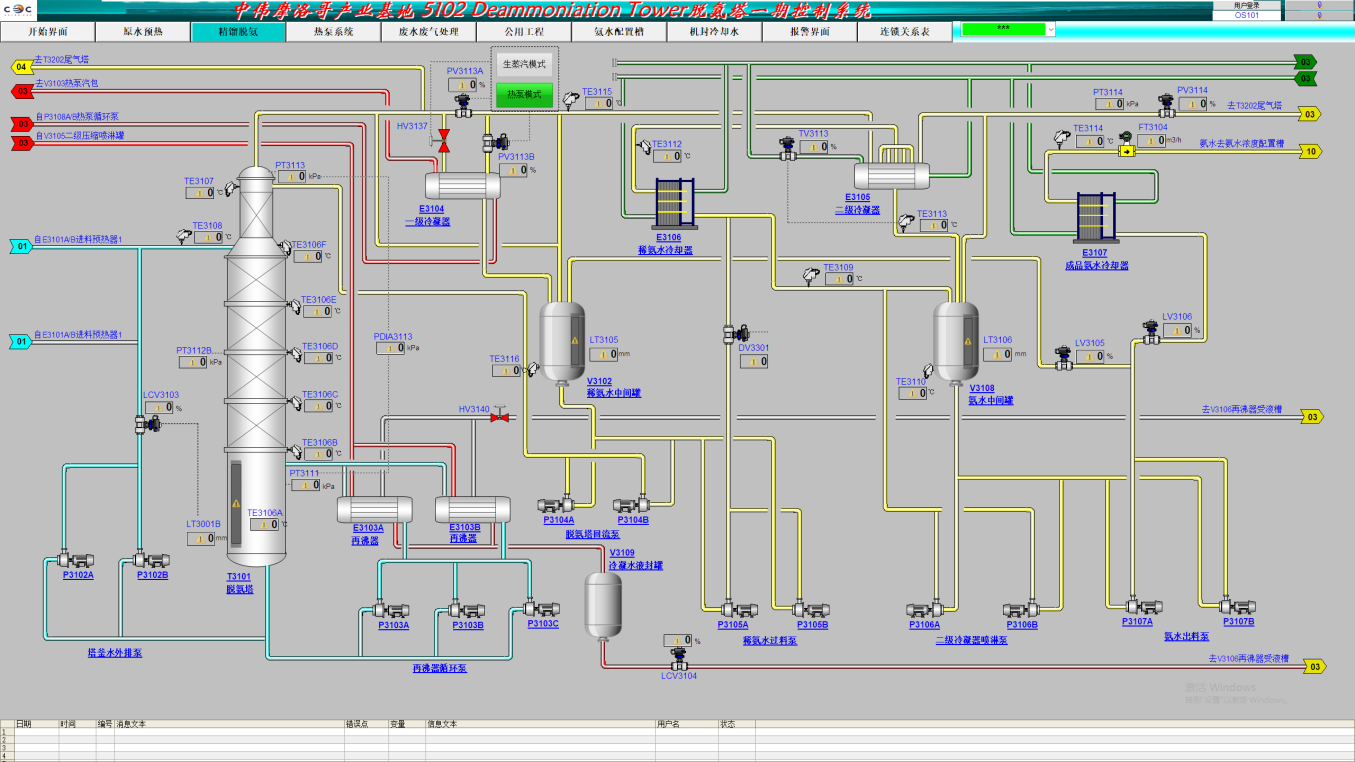The image size is (1355, 762).
Task: Select the P3107B discharge pump icon
Action: tap(1237, 606)
